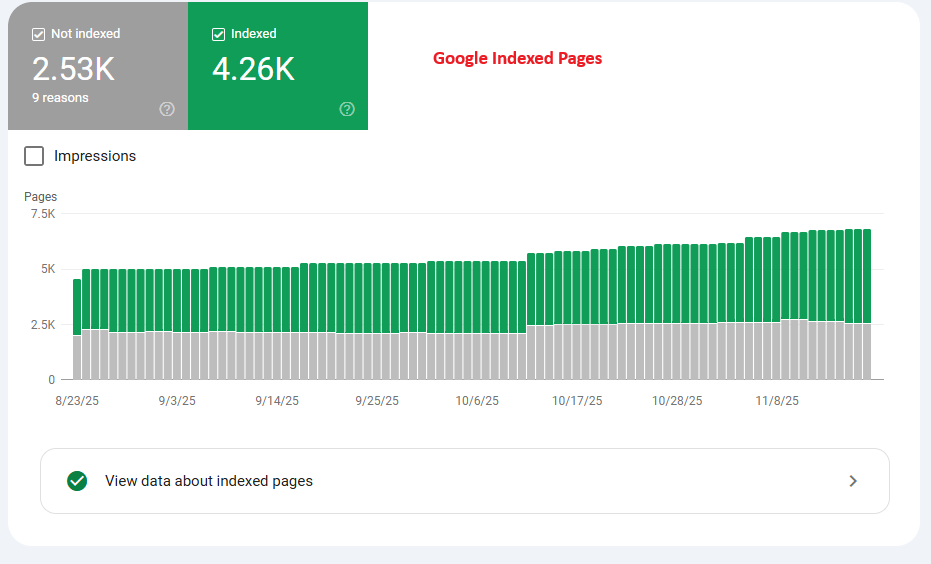931x564 pixels.
Task: Click the help icon on Indexed card
Action: click(x=347, y=109)
